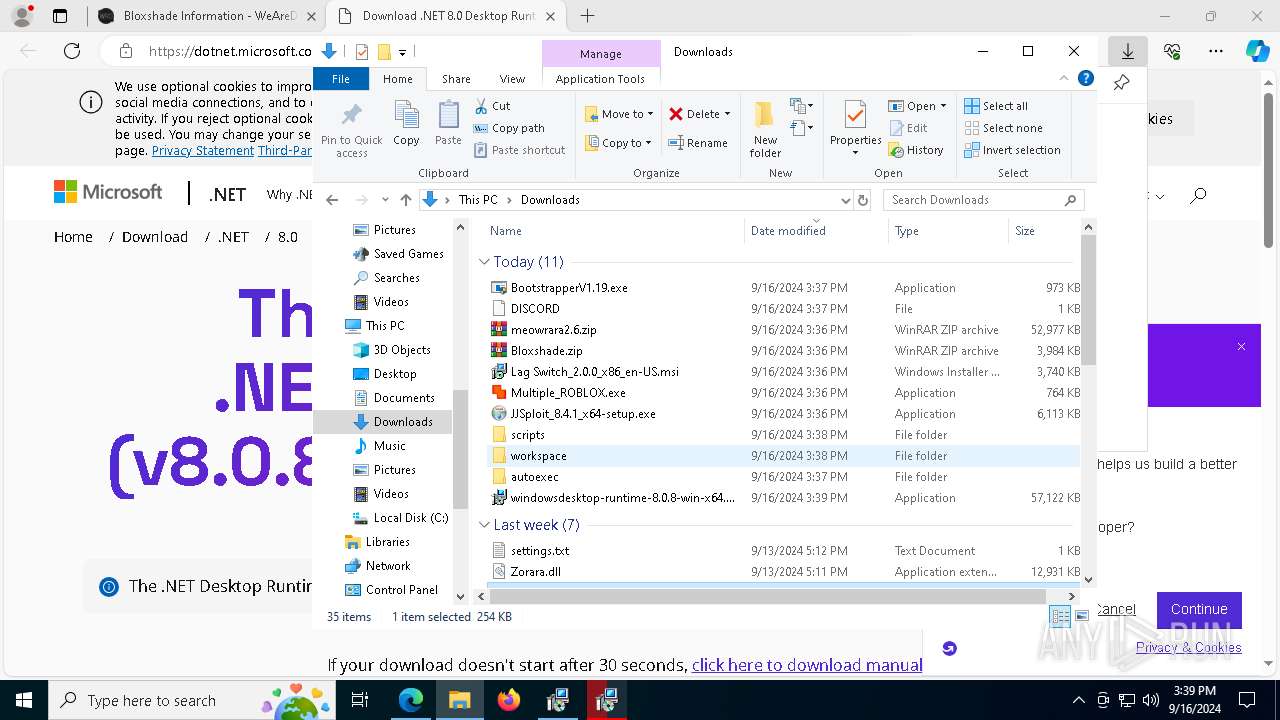The width and height of the screenshot is (1280, 720).
Task: Click 'click here to download manually' link
Action: click(x=807, y=665)
